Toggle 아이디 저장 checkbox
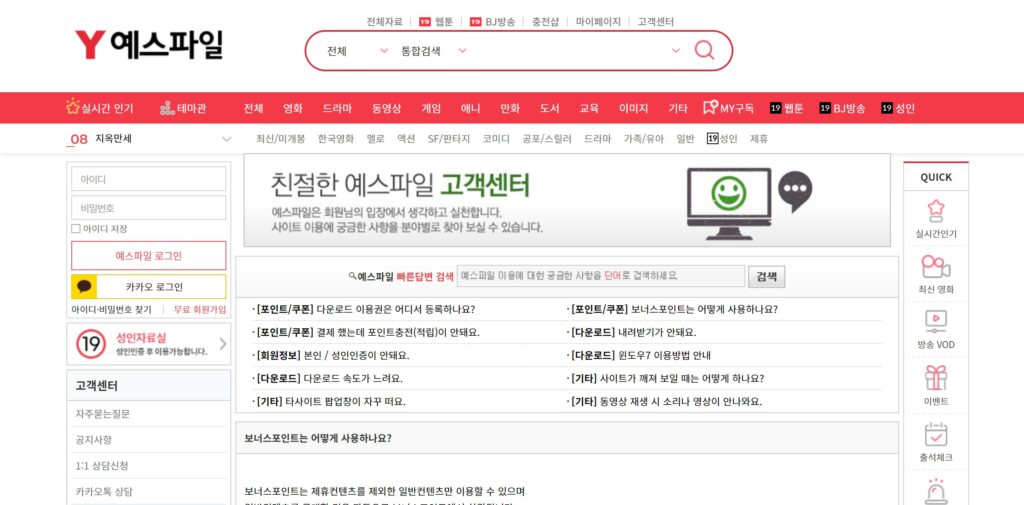Viewport: 1024px width, 505px height. click(76, 229)
